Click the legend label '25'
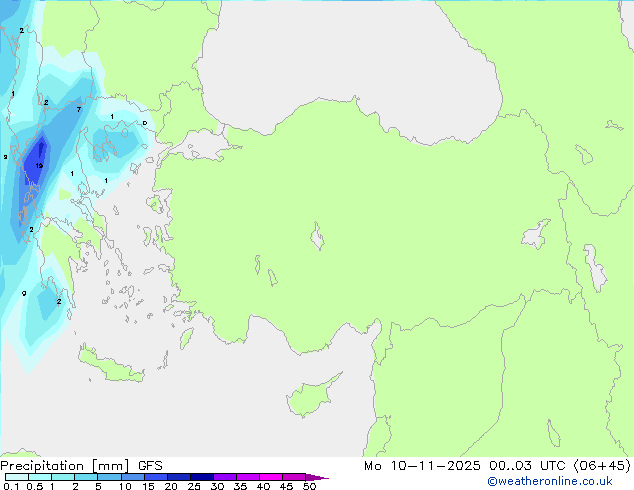 pos(194,486)
